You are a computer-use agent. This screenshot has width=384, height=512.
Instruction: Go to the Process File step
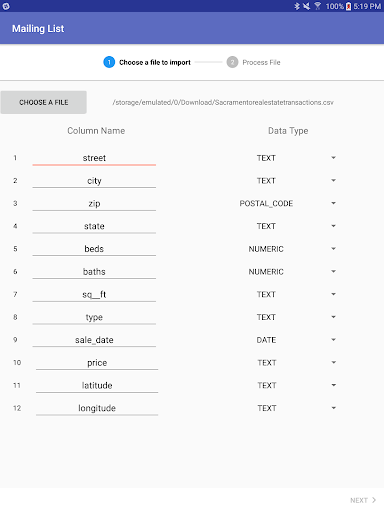261,62
